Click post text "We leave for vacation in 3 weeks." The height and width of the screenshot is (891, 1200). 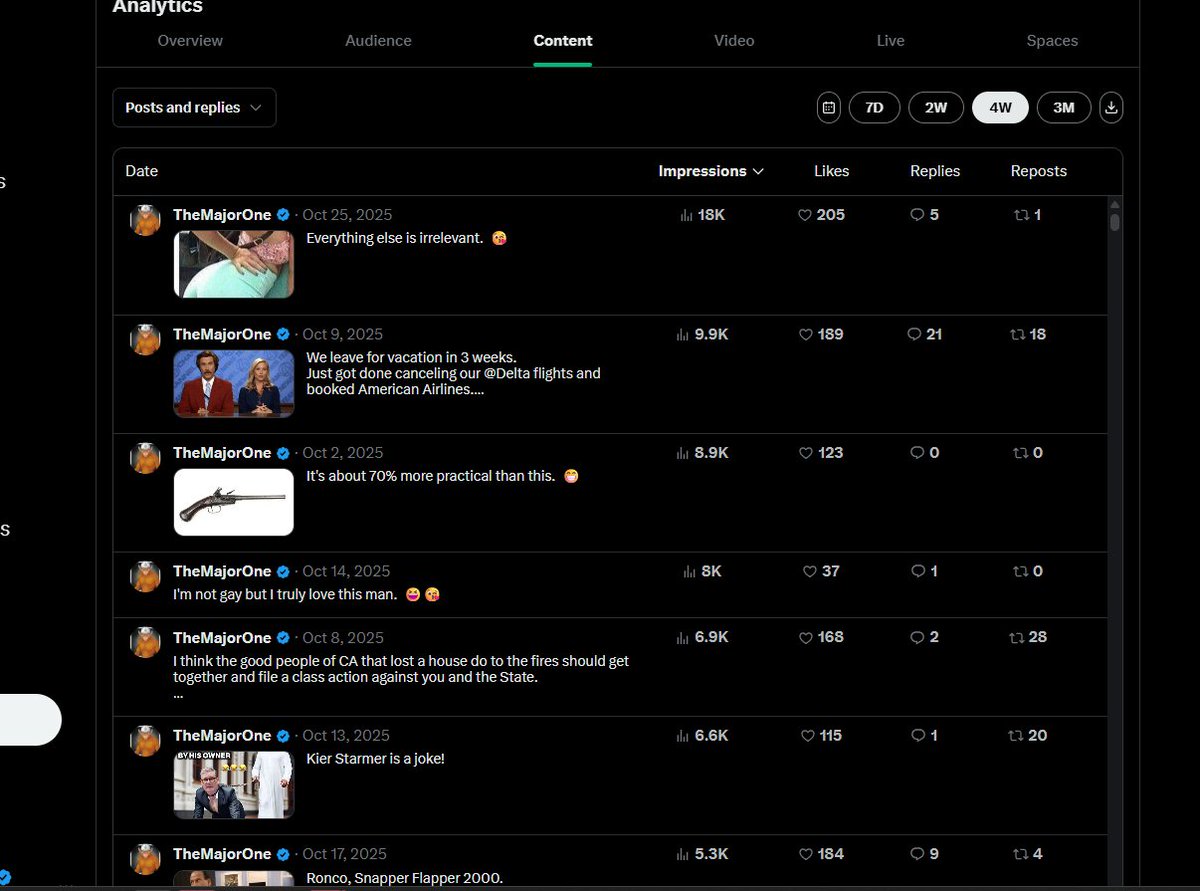[411, 357]
